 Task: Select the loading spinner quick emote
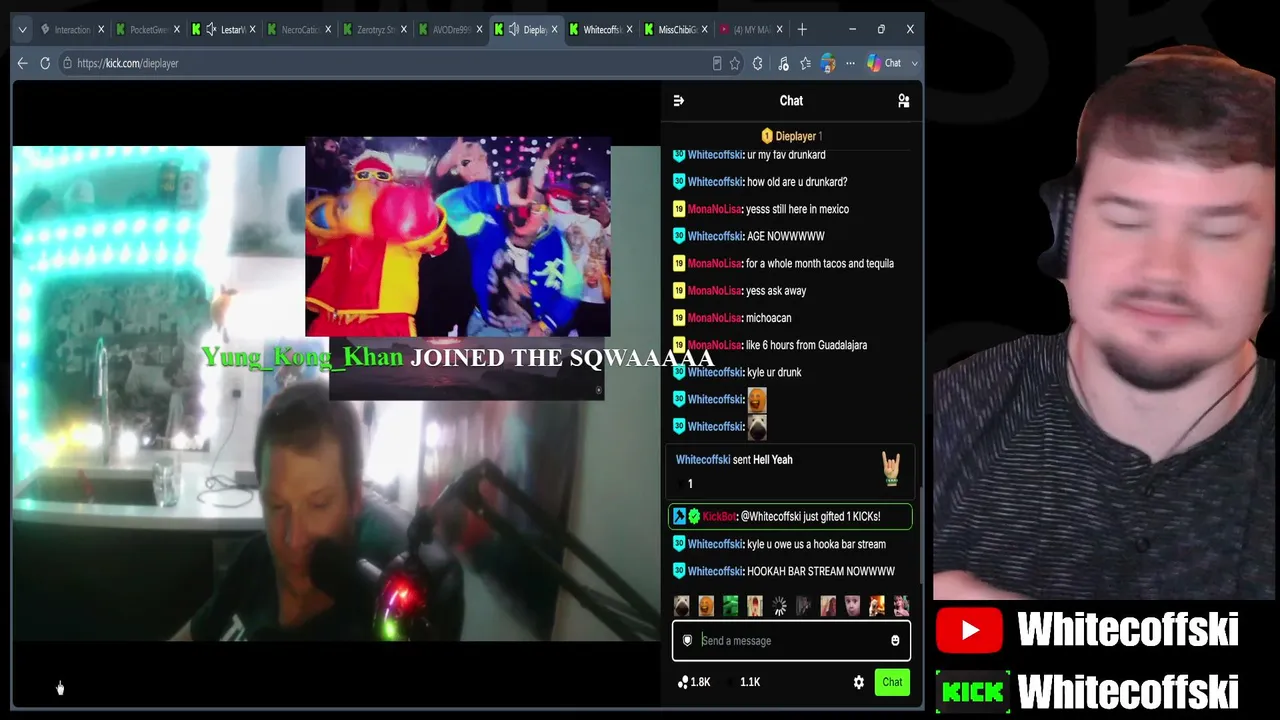(x=779, y=606)
